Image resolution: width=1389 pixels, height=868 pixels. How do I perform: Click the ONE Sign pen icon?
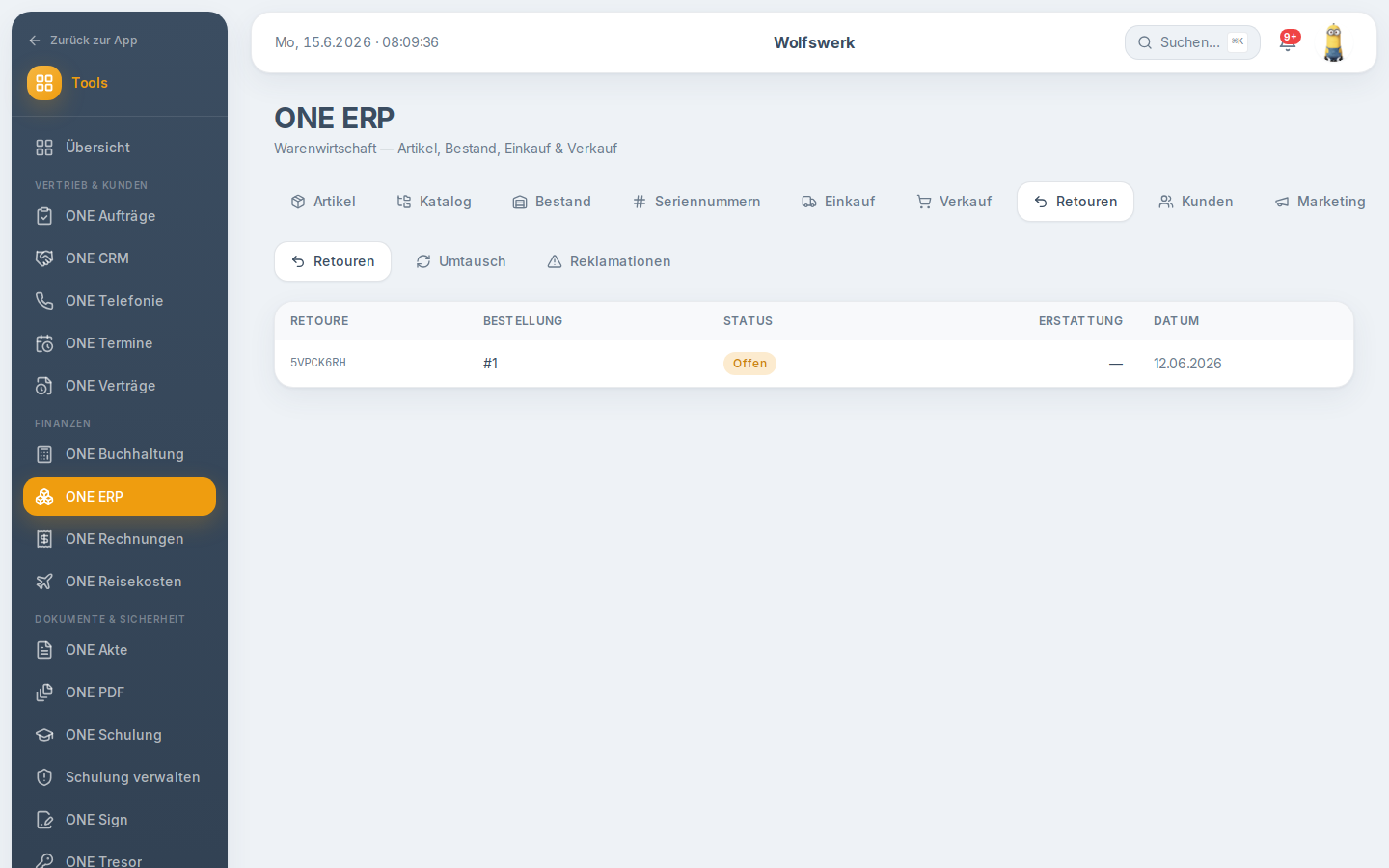[44, 820]
